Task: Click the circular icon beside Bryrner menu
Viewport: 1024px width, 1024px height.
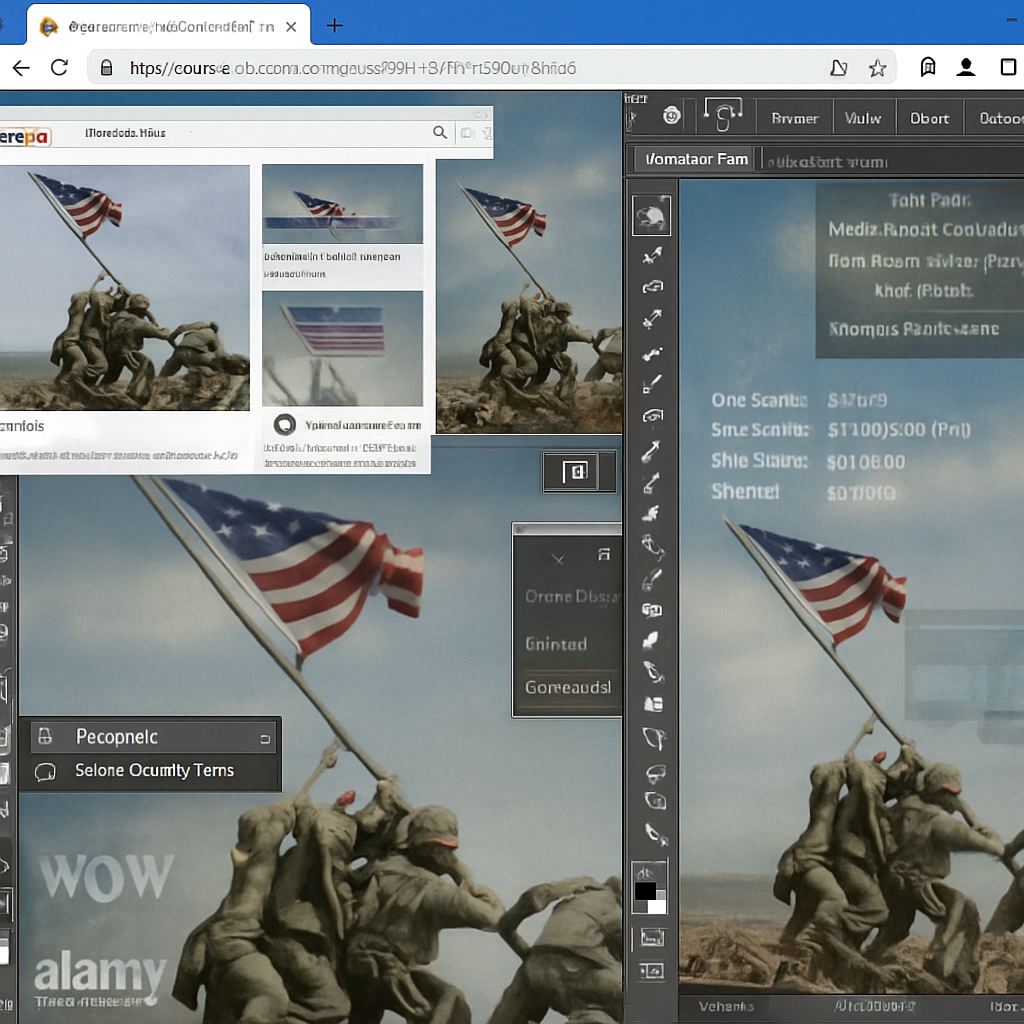Action: [x=672, y=117]
